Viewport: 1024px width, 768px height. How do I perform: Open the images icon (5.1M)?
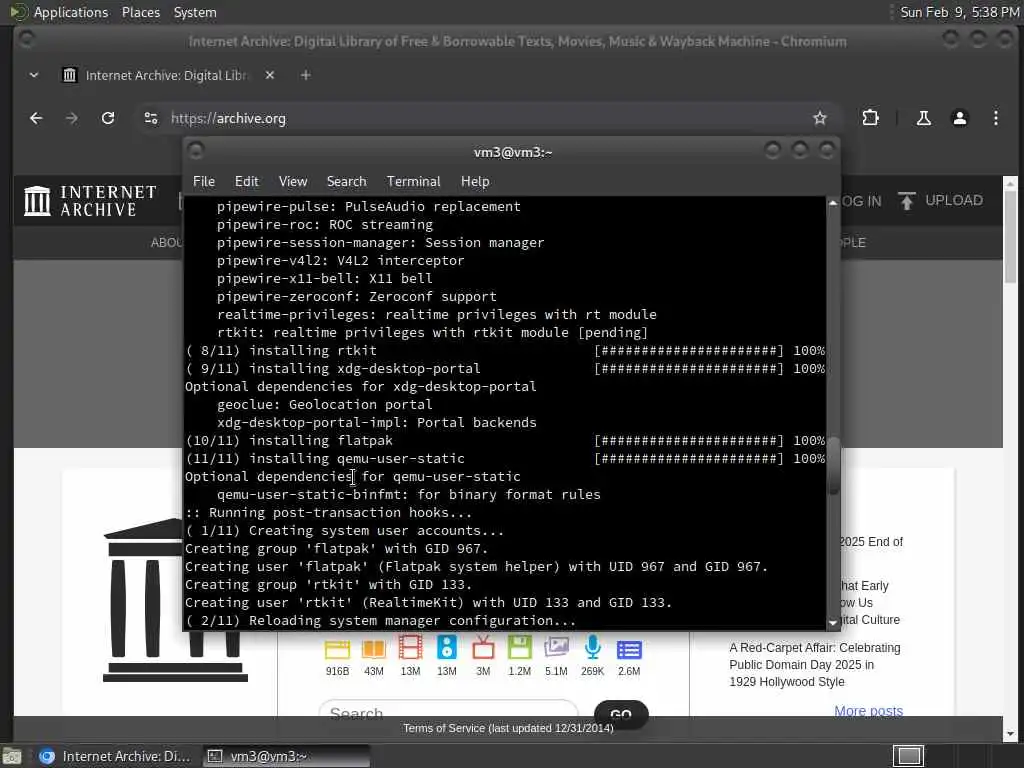[x=556, y=647]
